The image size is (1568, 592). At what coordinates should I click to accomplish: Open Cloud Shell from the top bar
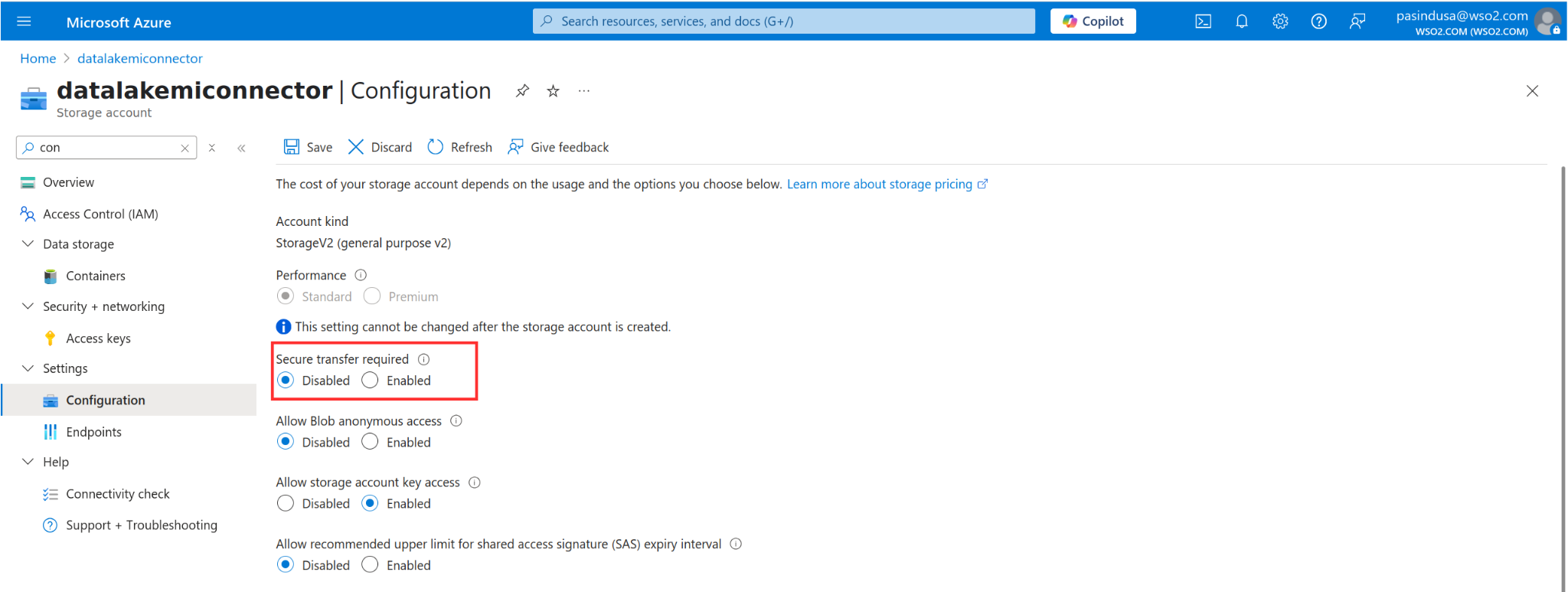1203,21
